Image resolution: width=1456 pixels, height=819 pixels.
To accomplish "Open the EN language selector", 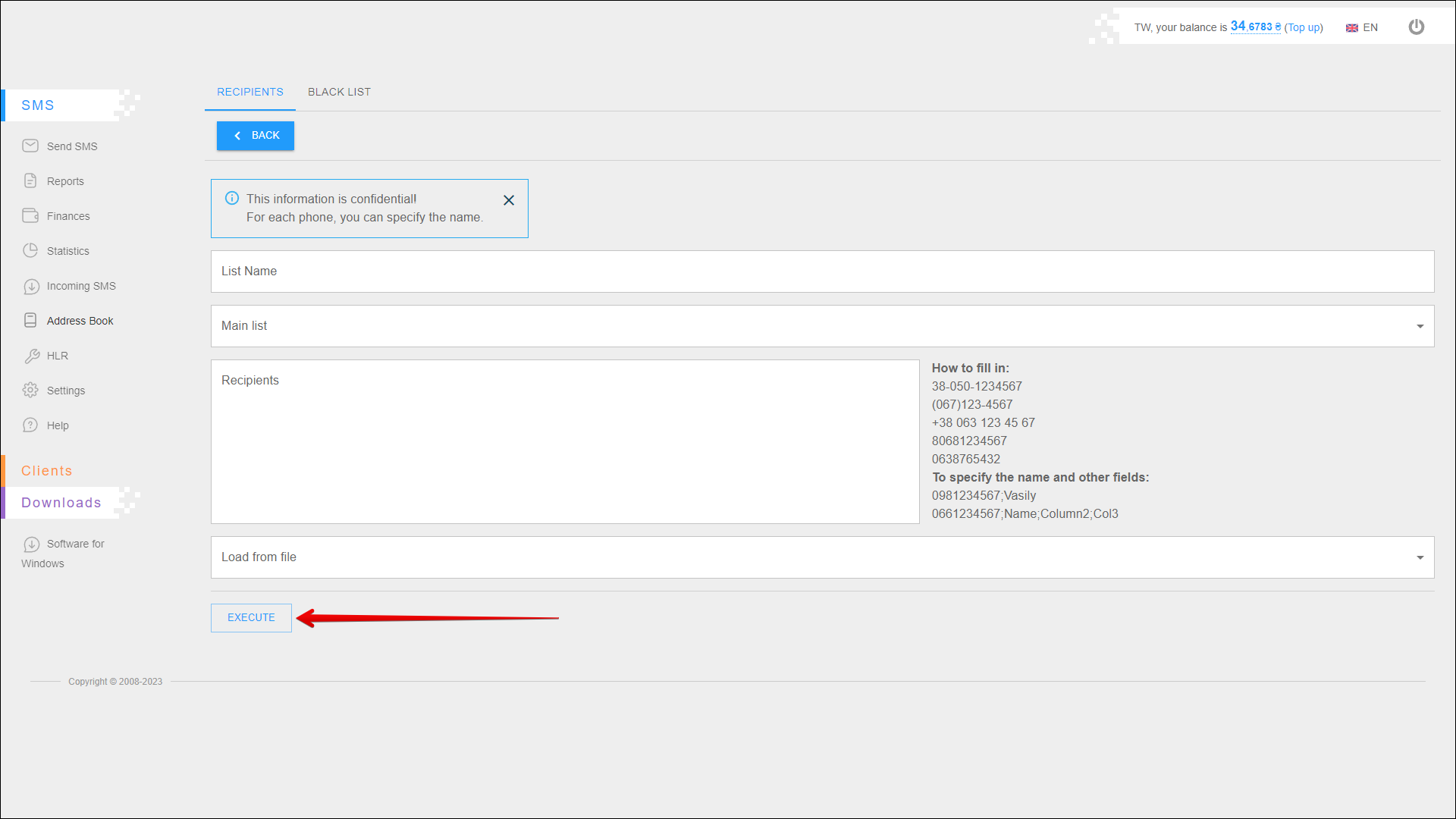I will coord(1362,27).
